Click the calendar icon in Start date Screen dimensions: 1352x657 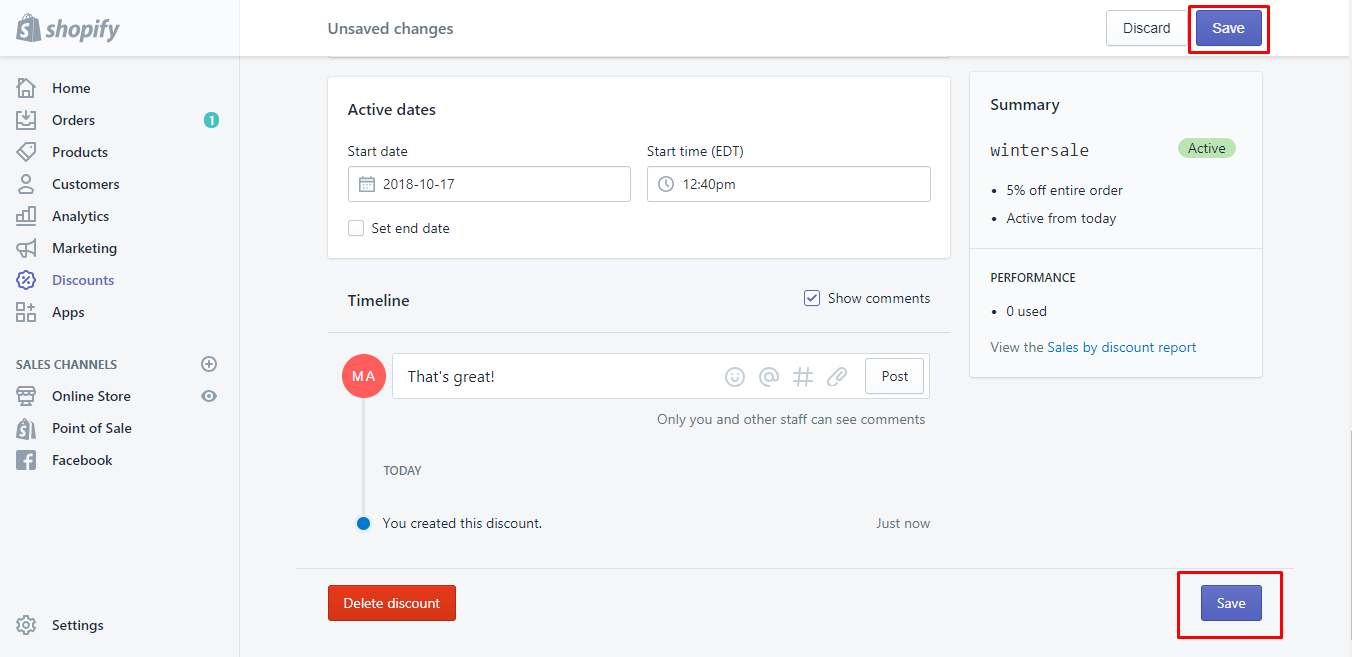coord(367,184)
